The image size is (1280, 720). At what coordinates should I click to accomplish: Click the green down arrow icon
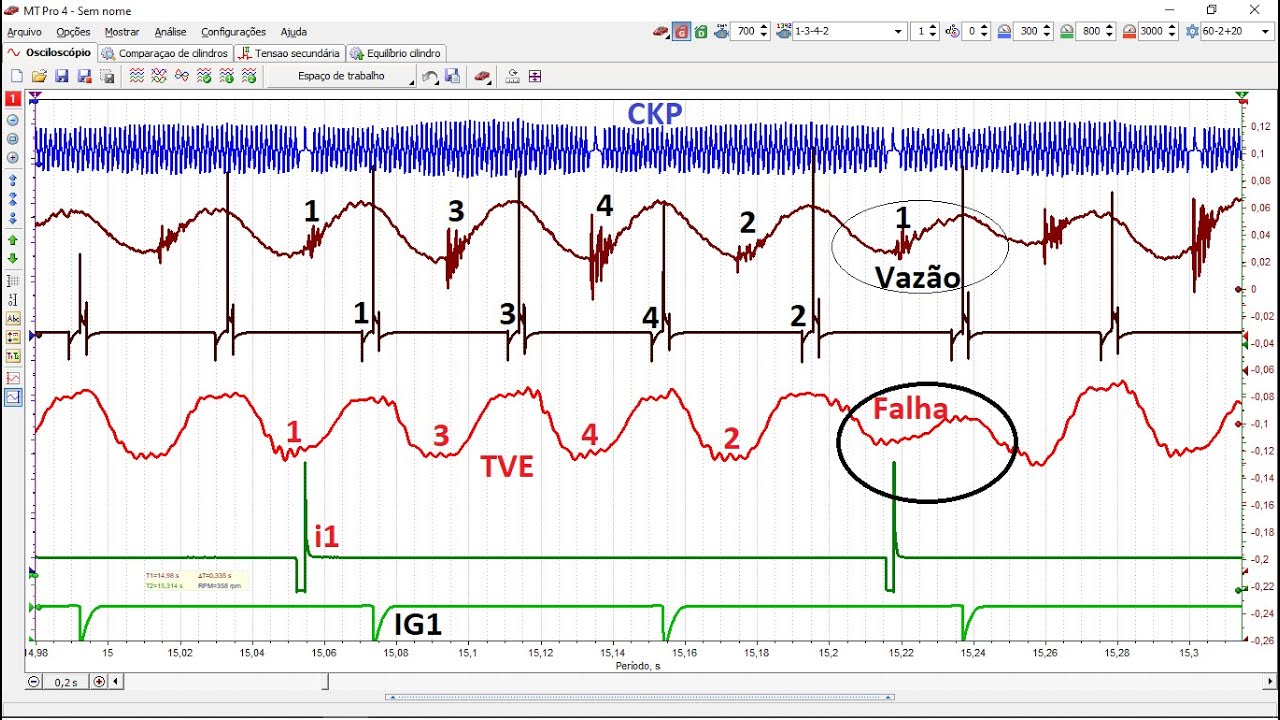[x=13, y=258]
